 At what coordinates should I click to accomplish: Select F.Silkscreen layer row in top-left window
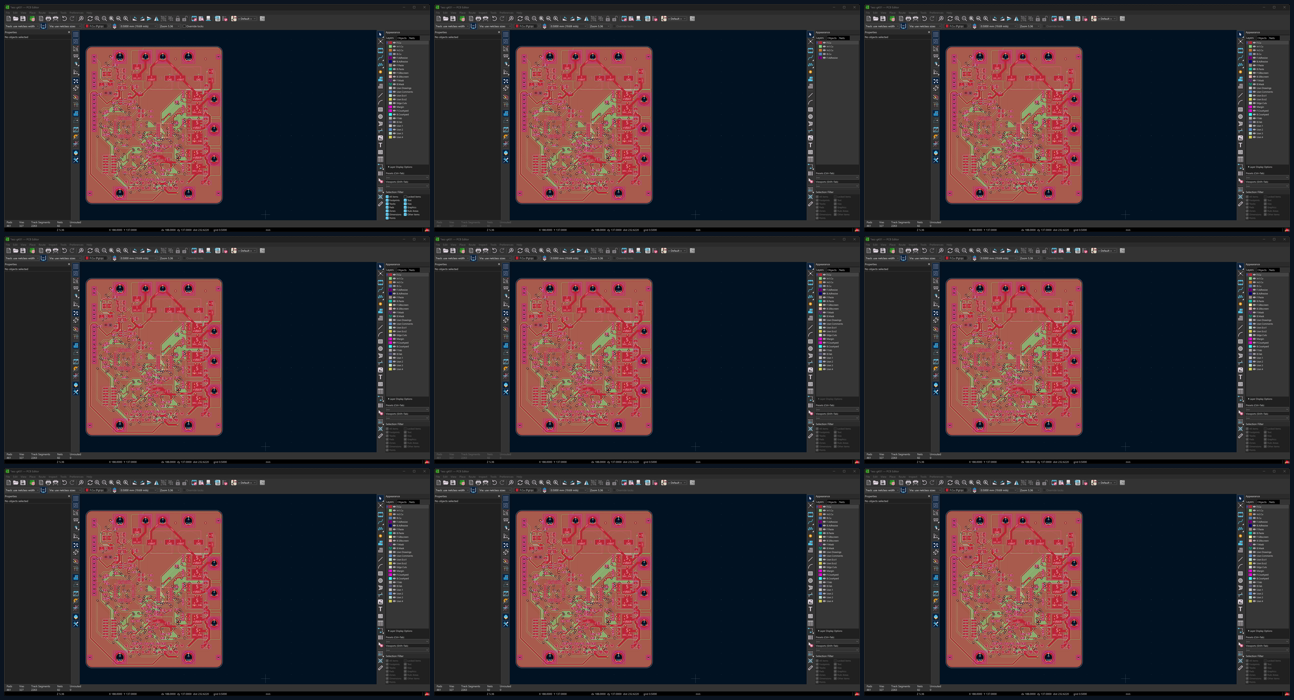(407, 72)
